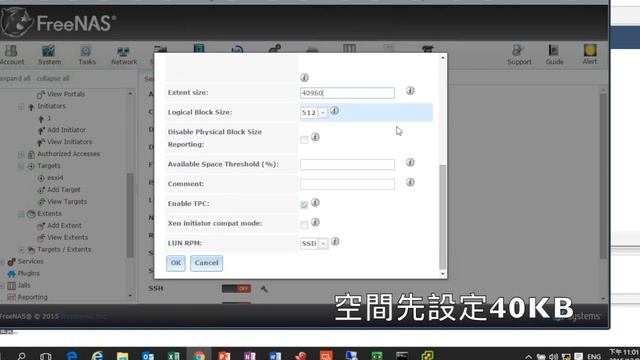Click info icon next to LUN RPM
The width and height of the screenshot is (640, 360).
tap(335, 242)
